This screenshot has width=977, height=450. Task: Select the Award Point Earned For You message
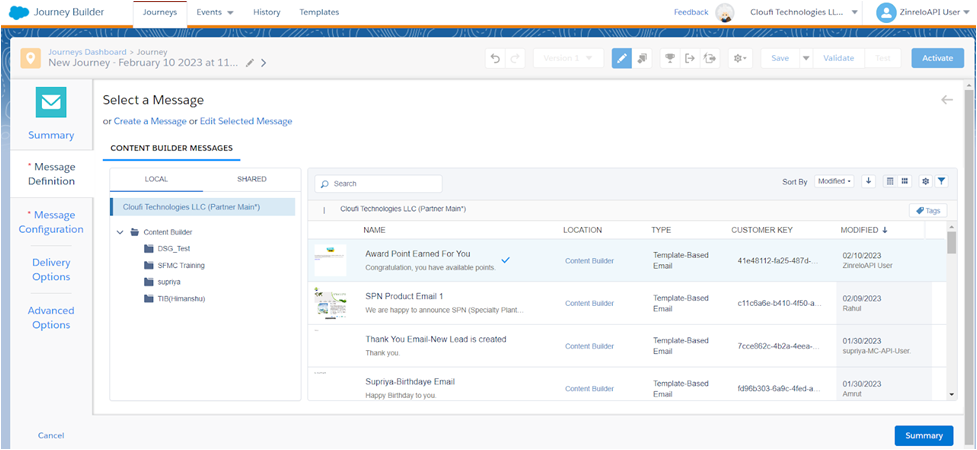click(x=417, y=254)
